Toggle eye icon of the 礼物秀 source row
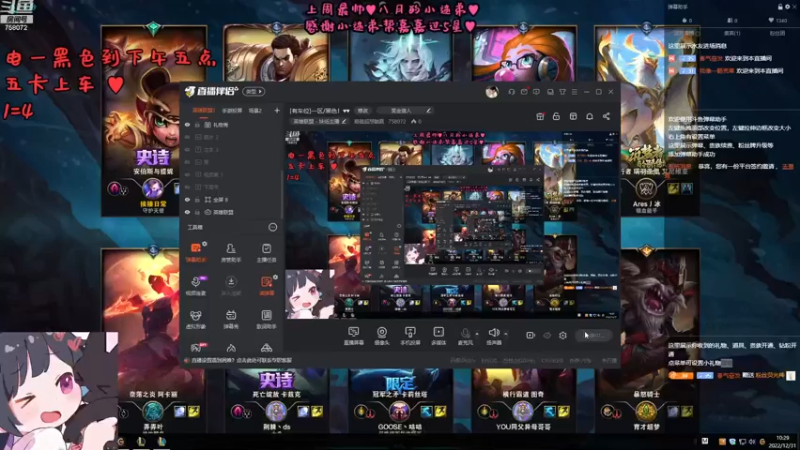Viewport: 800px width, 450px height. 187,124
